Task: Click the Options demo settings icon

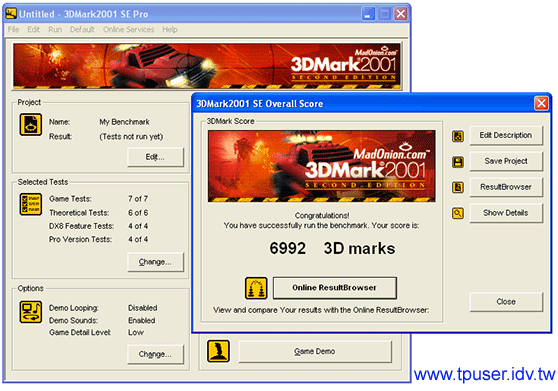Action: click(31, 312)
